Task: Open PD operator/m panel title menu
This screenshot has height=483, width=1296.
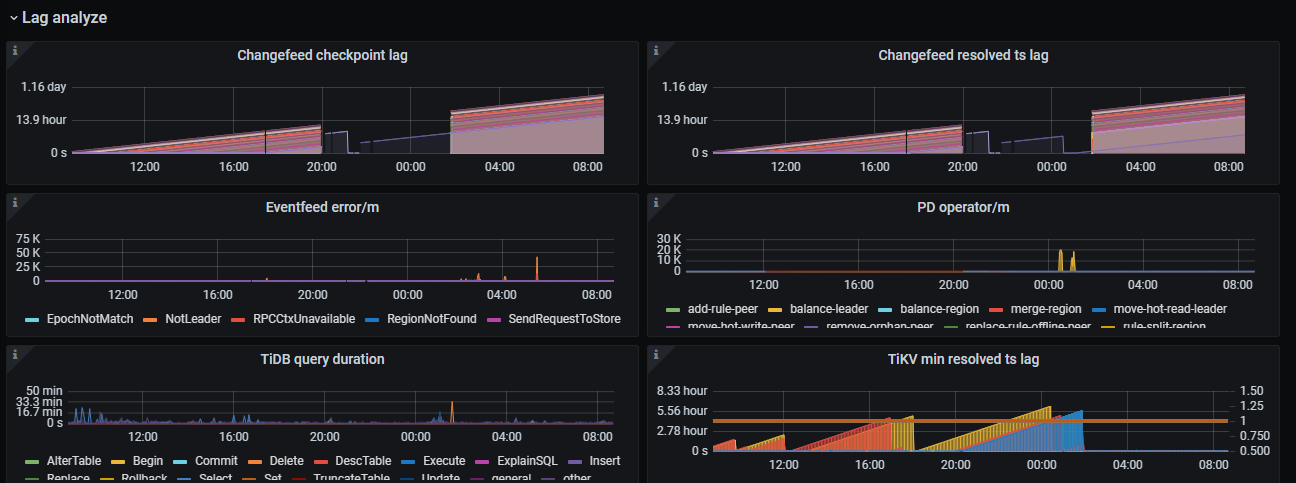Action: pos(962,208)
